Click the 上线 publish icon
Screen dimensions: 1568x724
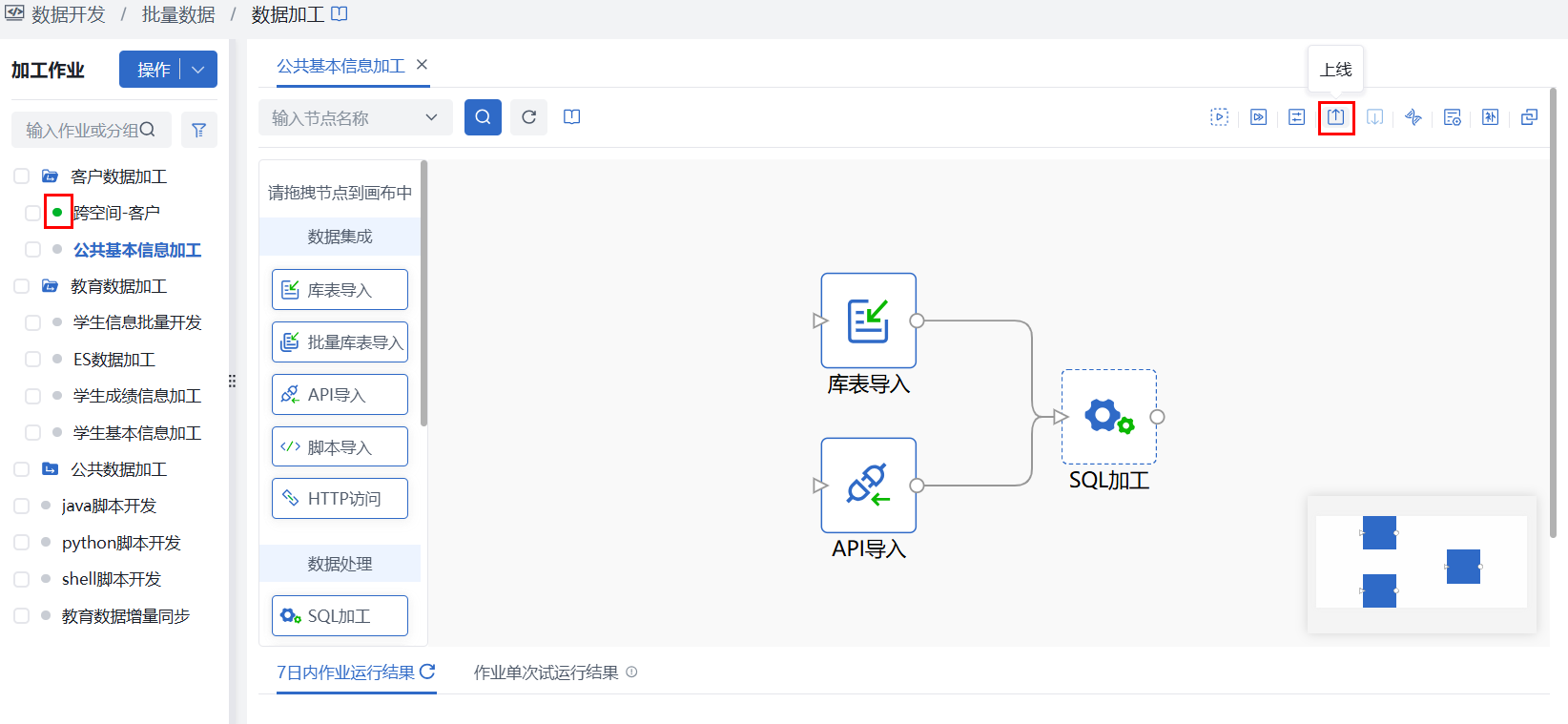[x=1335, y=117]
